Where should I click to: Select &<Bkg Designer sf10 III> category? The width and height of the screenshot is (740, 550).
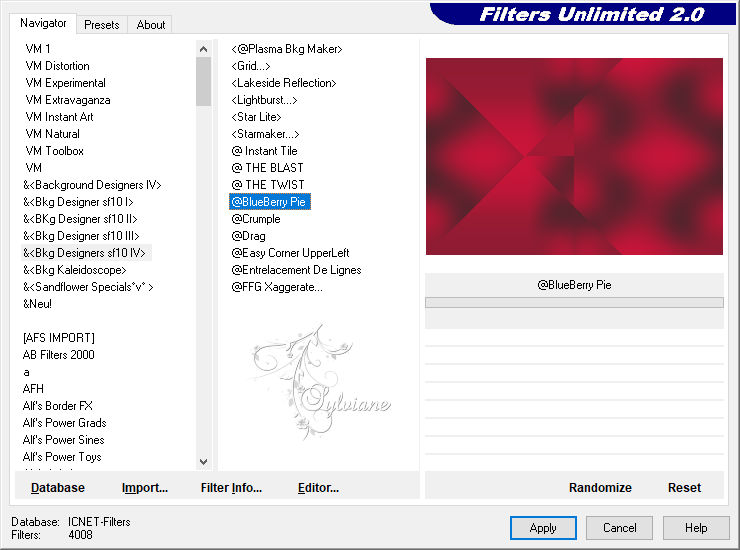pos(81,236)
